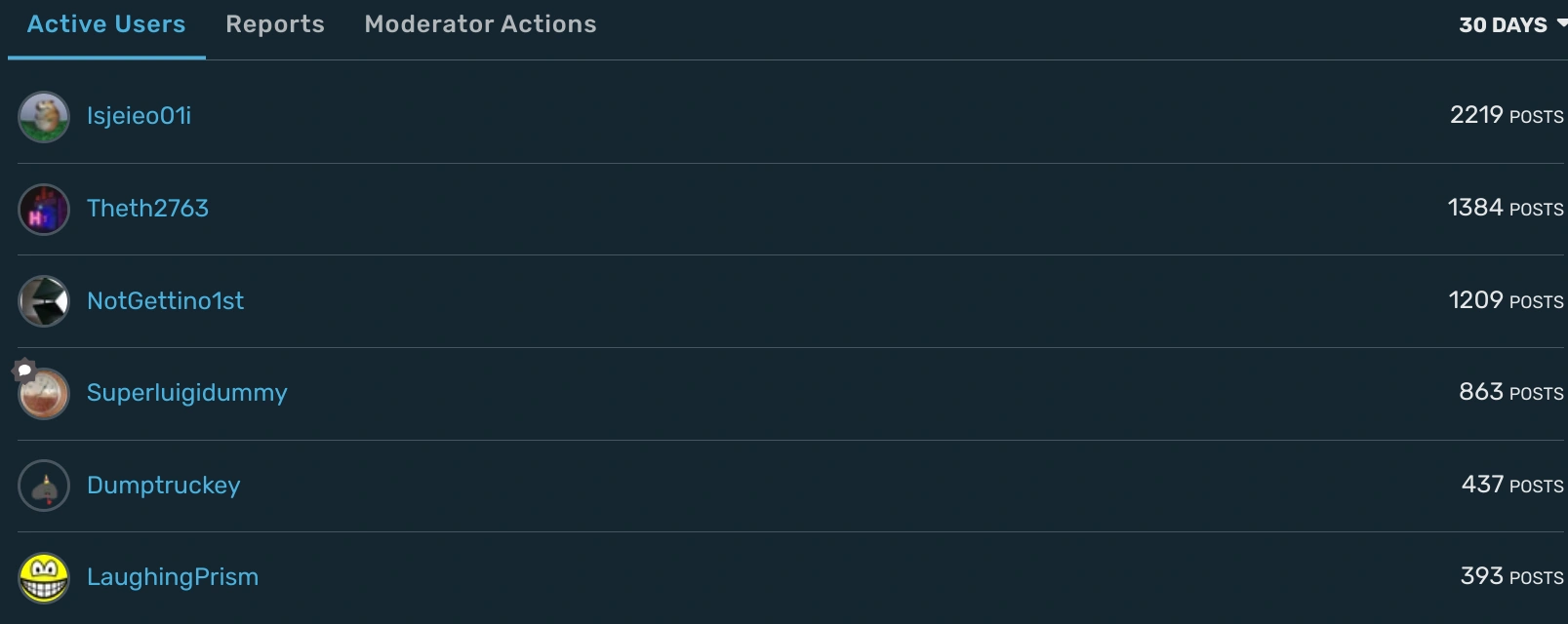Click the 393 posts count for LaughingPrism

(x=1511, y=576)
